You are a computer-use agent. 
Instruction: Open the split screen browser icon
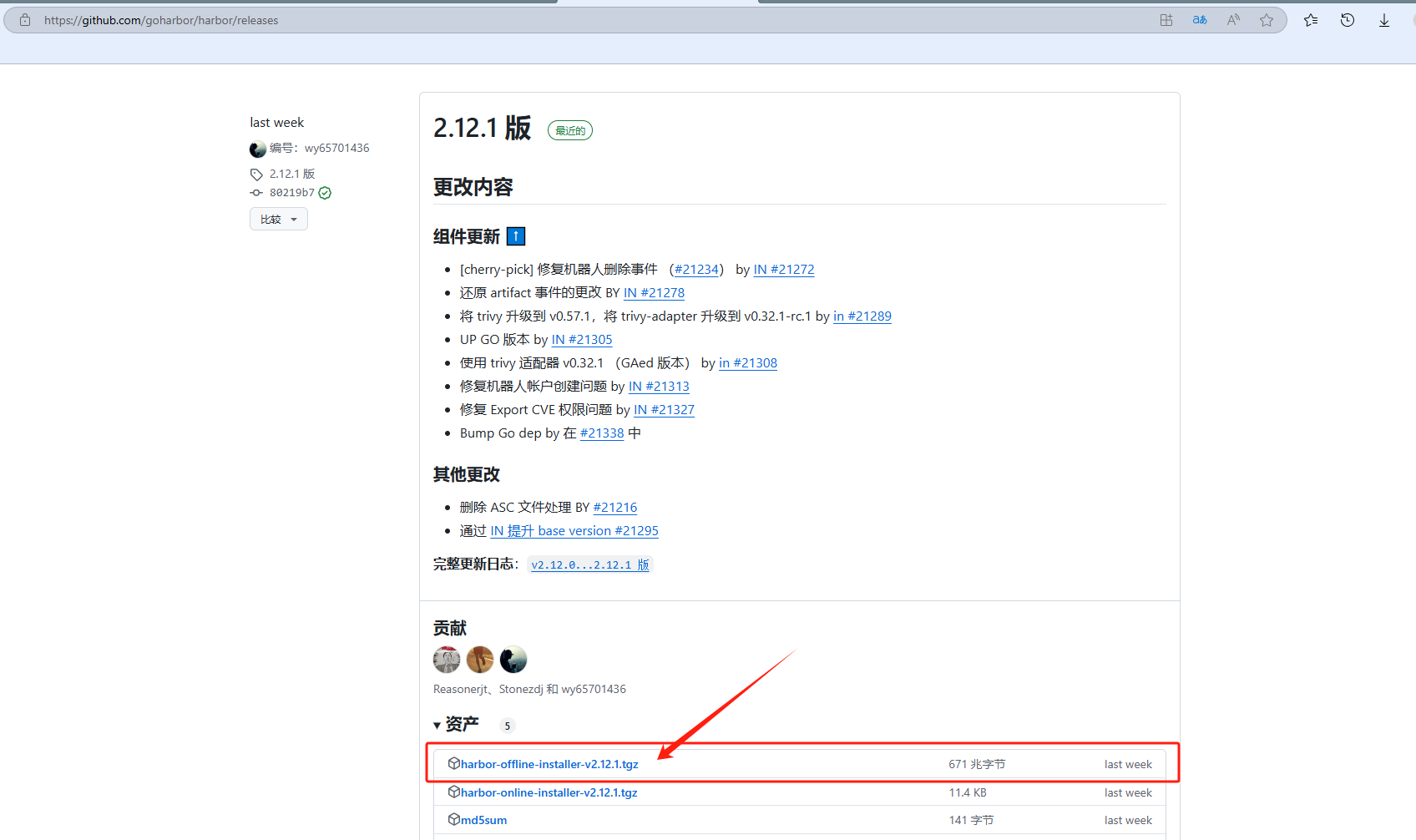tap(1166, 20)
